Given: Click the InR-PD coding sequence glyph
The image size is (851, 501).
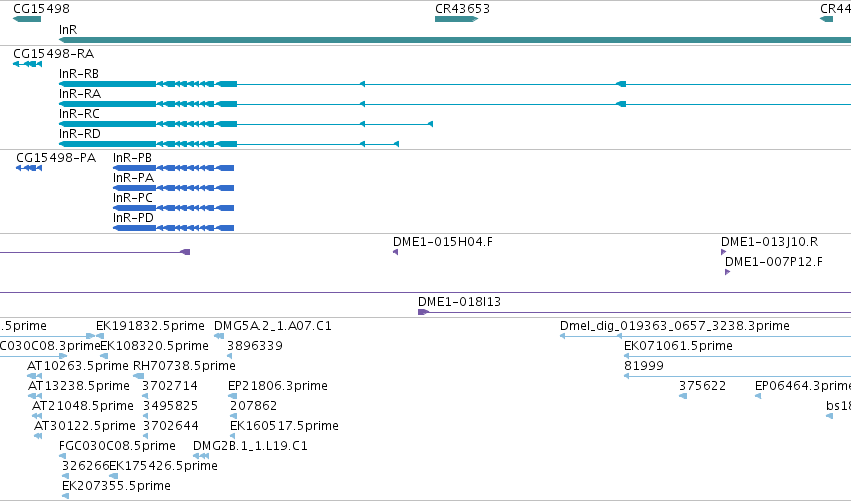Looking at the screenshot, I should [174, 228].
